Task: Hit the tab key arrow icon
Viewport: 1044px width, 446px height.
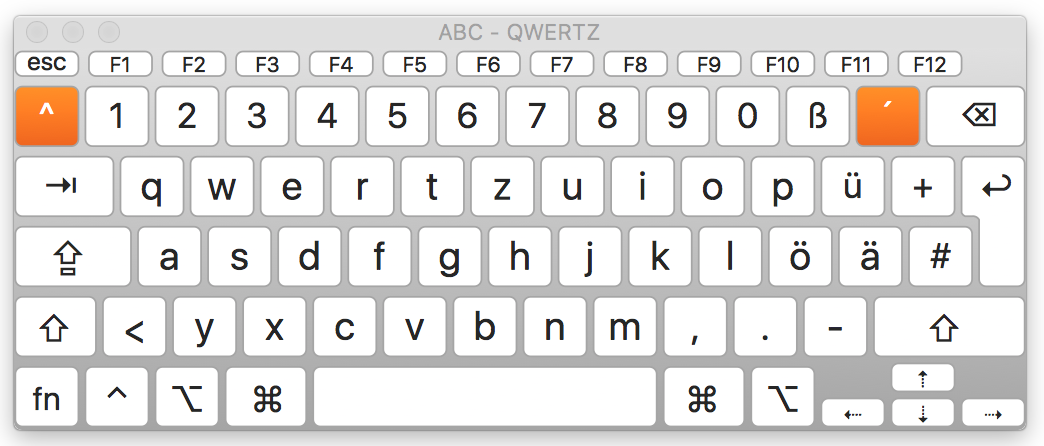Action: [61, 186]
